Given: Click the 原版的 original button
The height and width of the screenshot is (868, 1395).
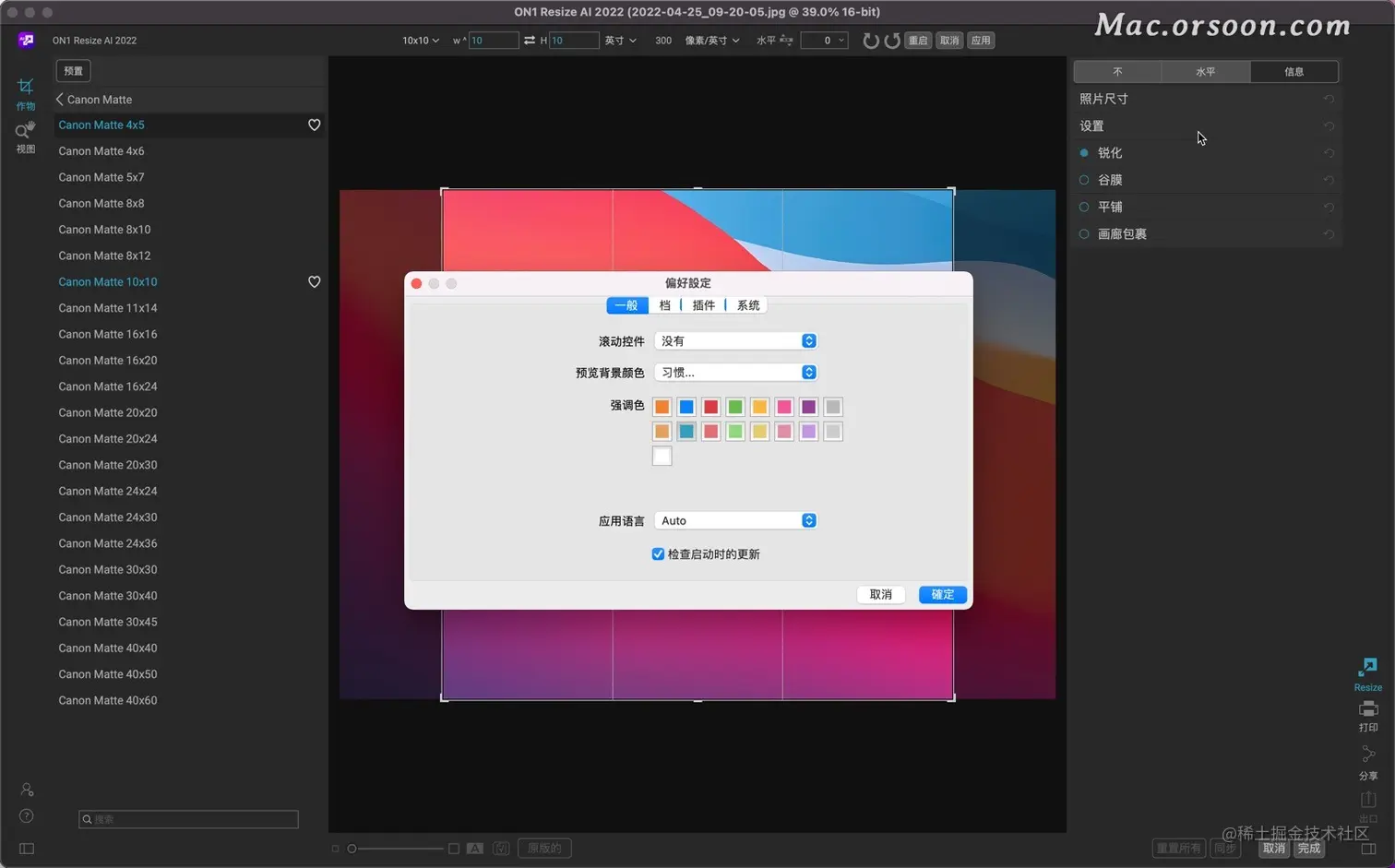Looking at the screenshot, I should [544, 849].
